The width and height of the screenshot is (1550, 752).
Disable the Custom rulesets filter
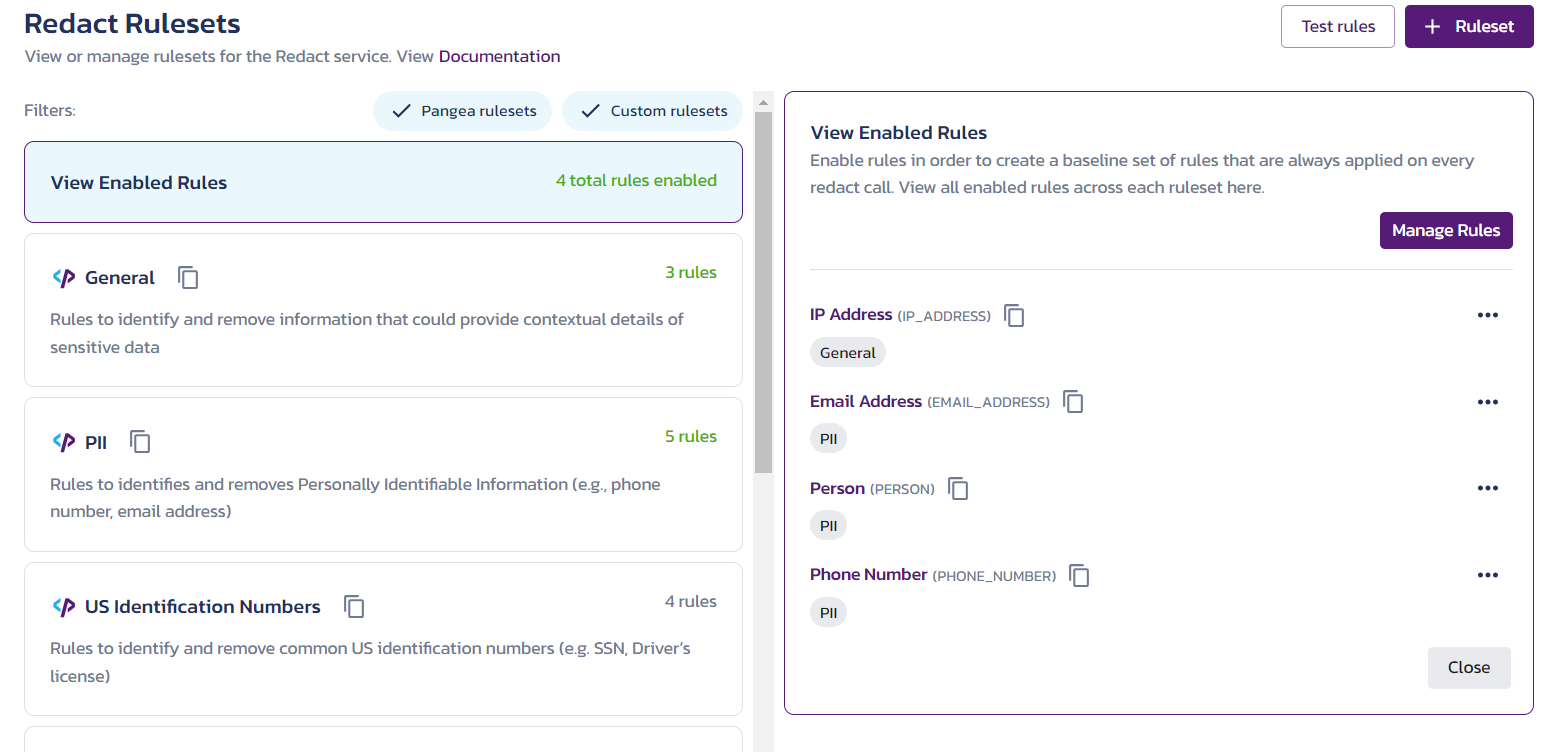tap(652, 111)
